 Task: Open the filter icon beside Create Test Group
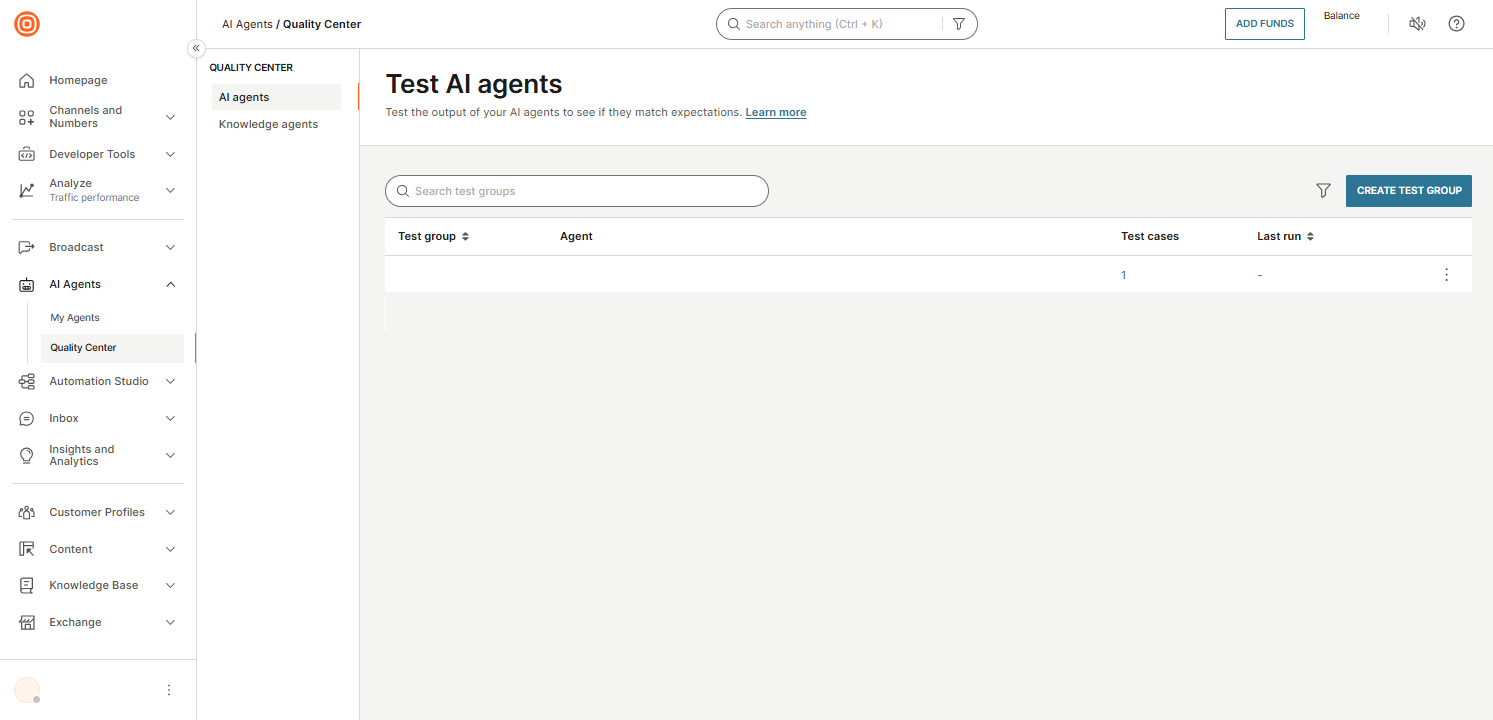[1323, 190]
